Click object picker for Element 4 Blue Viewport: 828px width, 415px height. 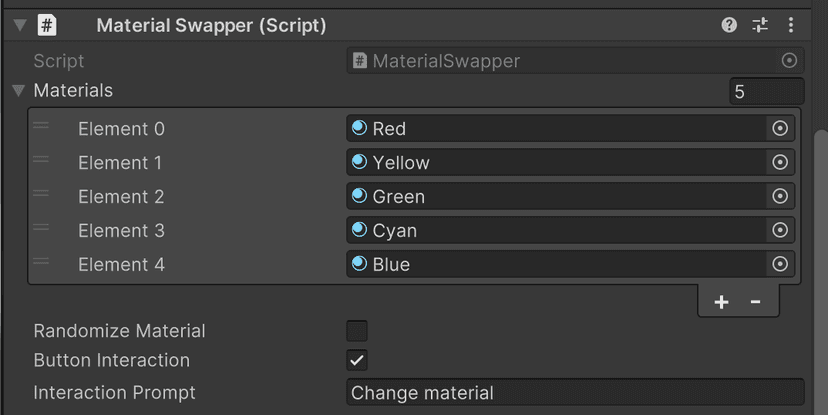tap(780, 265)
